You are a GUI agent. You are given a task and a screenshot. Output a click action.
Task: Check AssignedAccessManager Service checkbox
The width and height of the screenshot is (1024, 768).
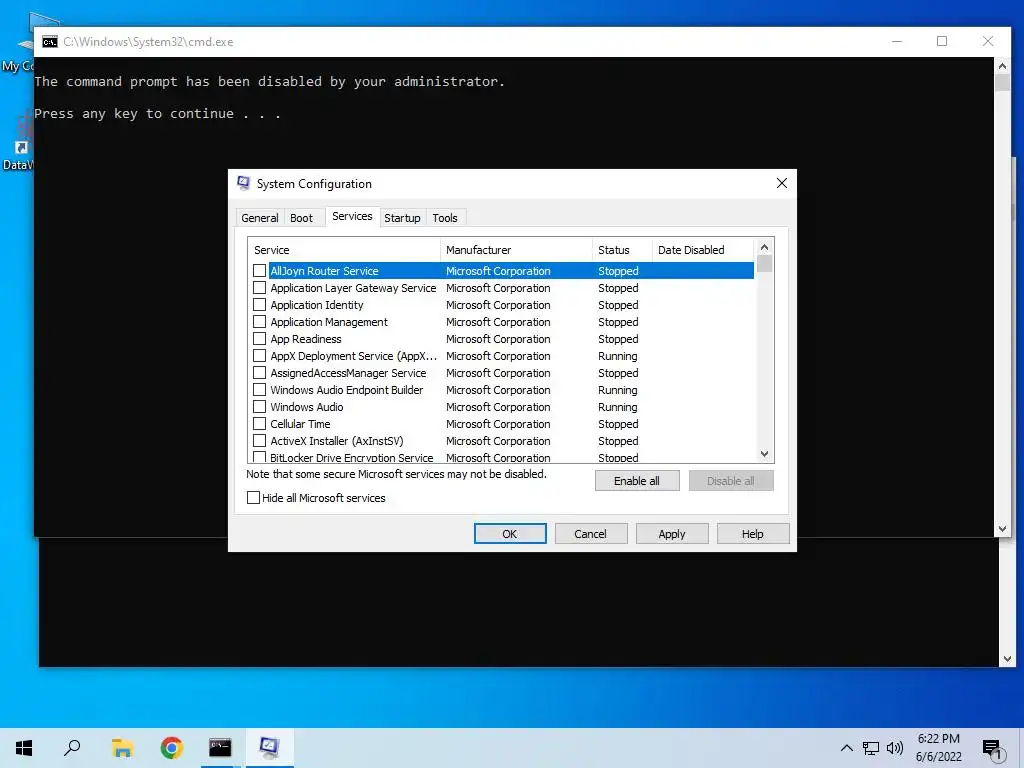259,372
